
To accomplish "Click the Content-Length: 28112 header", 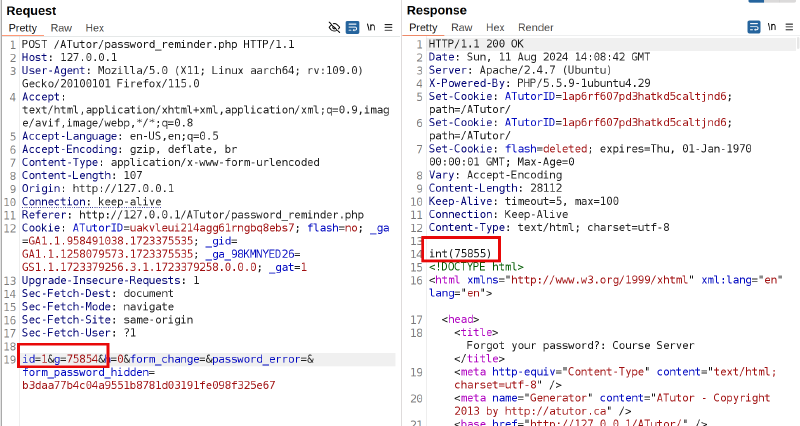I will (x=495, y=188).
